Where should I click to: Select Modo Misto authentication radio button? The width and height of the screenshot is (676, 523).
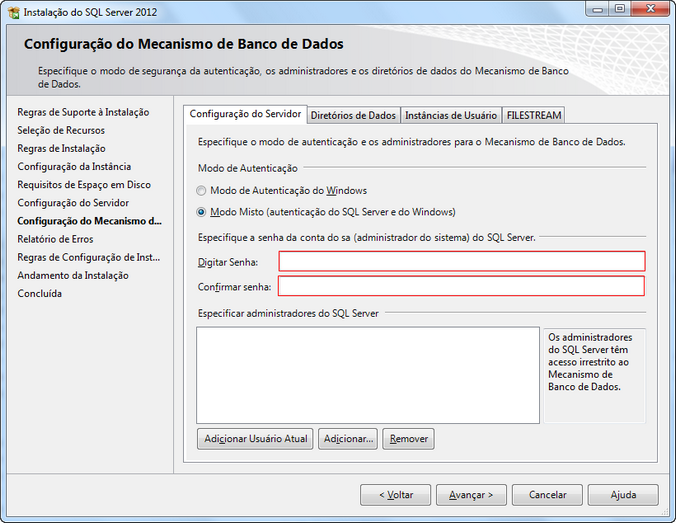pos(201,212)
